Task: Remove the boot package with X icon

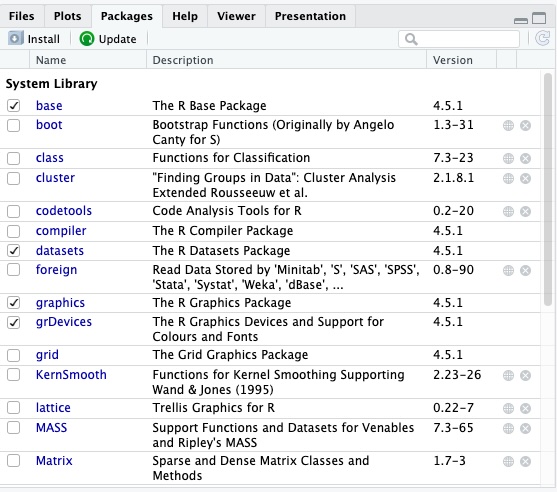Action: click(525, 125)
